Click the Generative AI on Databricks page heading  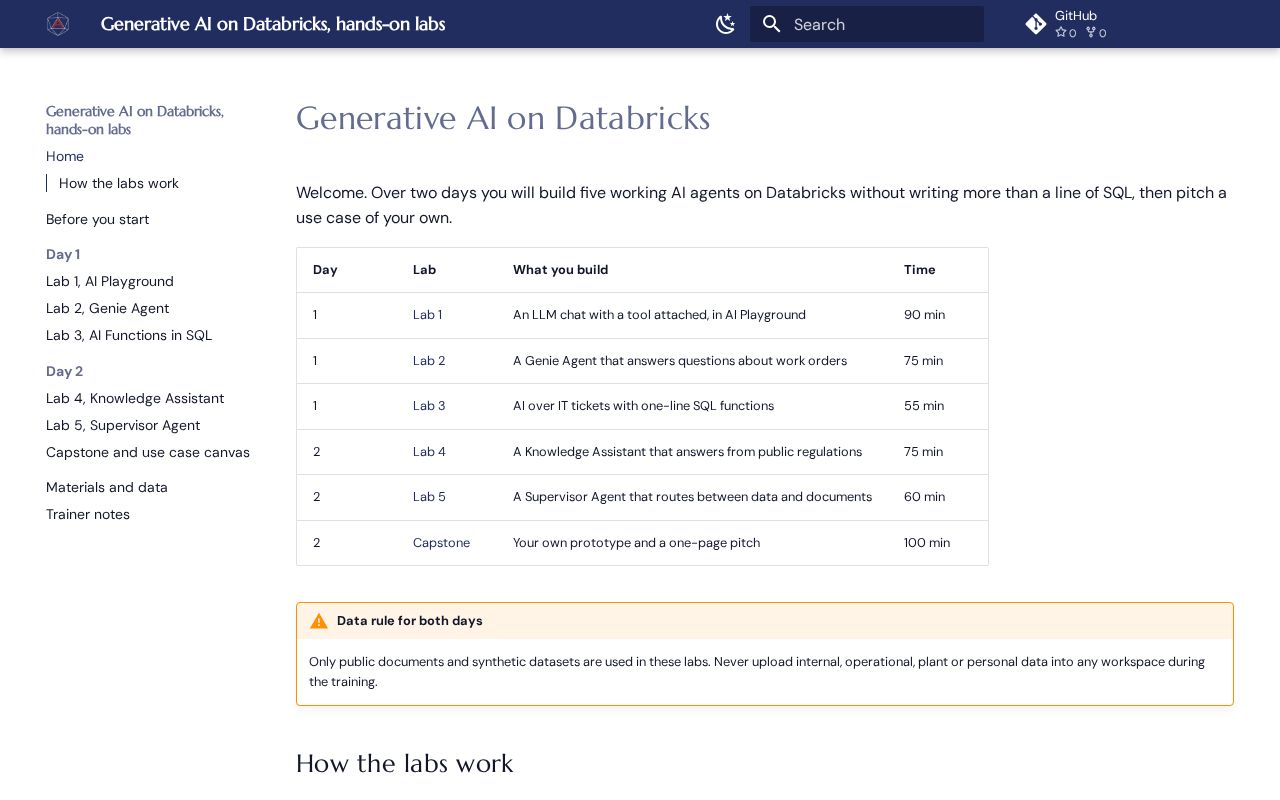click(x=503, y=118)
